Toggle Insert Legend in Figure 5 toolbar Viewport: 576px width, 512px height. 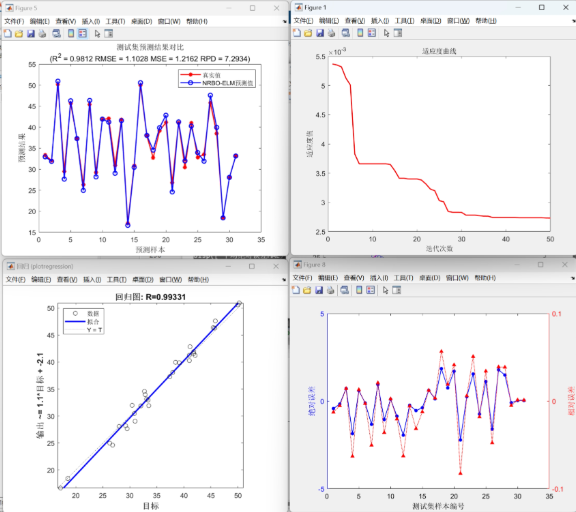(83, 34)
